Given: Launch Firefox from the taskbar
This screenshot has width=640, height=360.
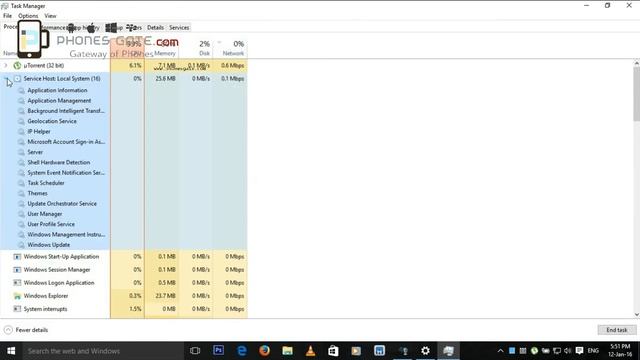Looking at the screenshot, I should pyautogui.click(x=264, y=351).
